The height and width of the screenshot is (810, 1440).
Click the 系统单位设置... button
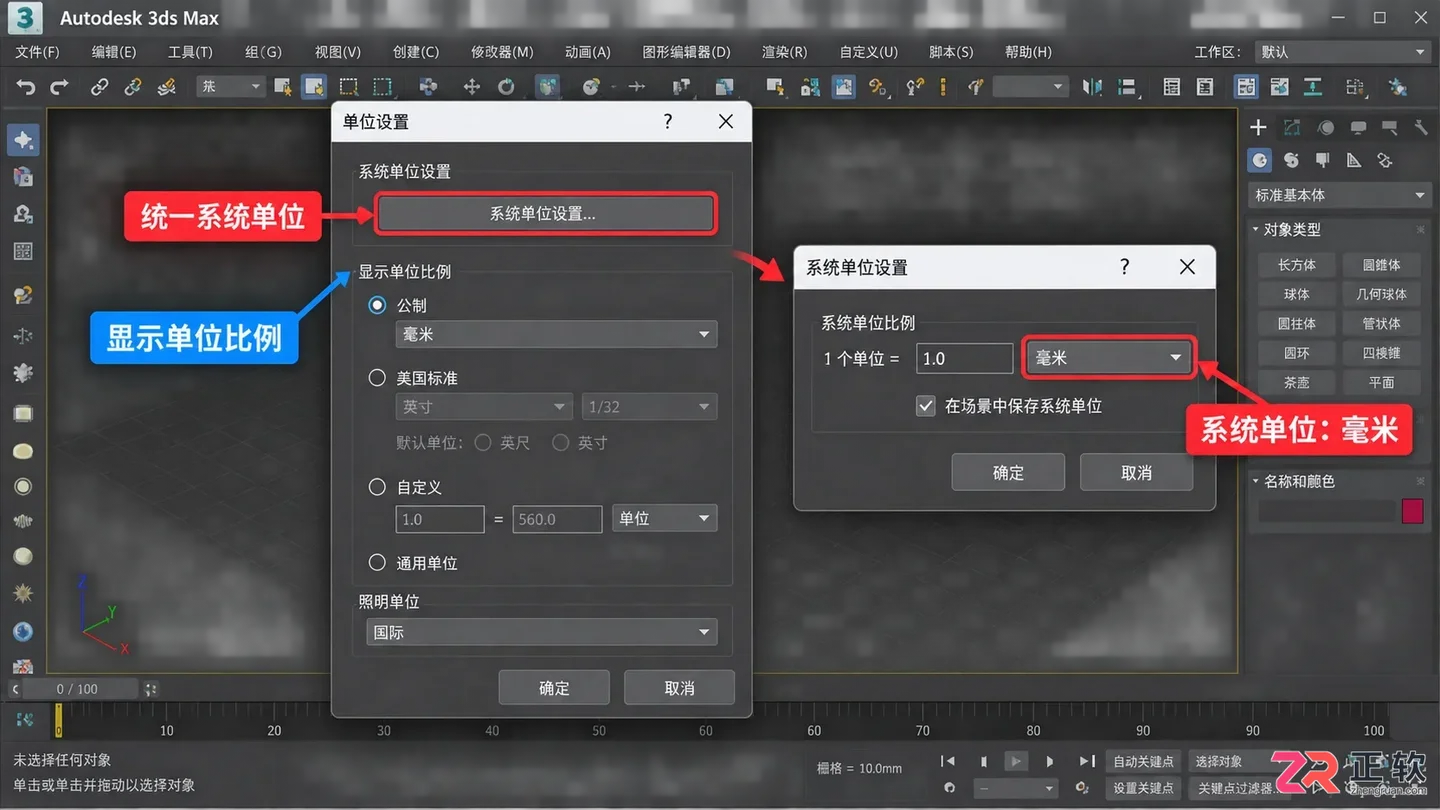tap(545, 213)
